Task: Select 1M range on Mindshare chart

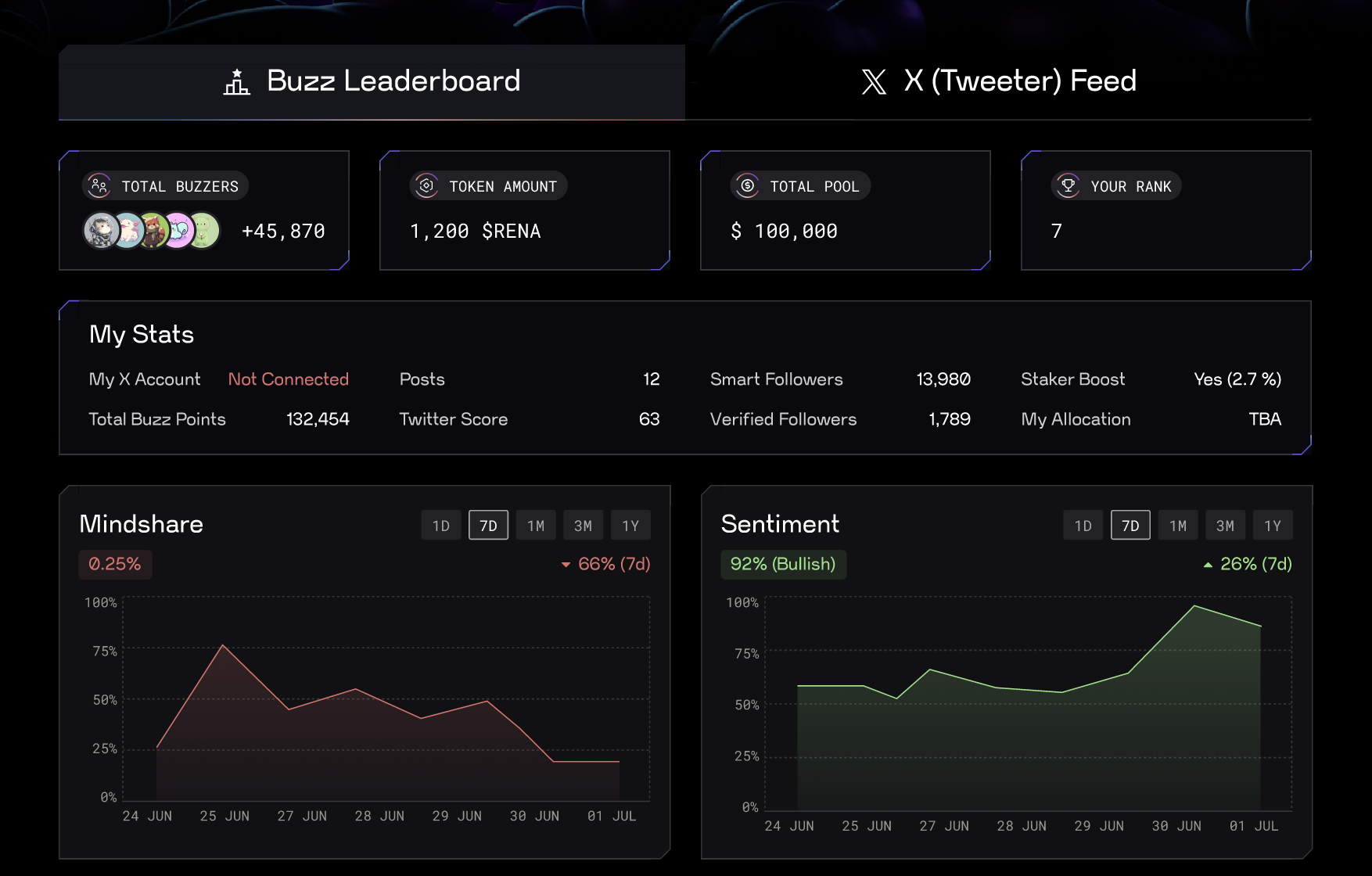Action: pyautogui.click(x=536, y=526)
